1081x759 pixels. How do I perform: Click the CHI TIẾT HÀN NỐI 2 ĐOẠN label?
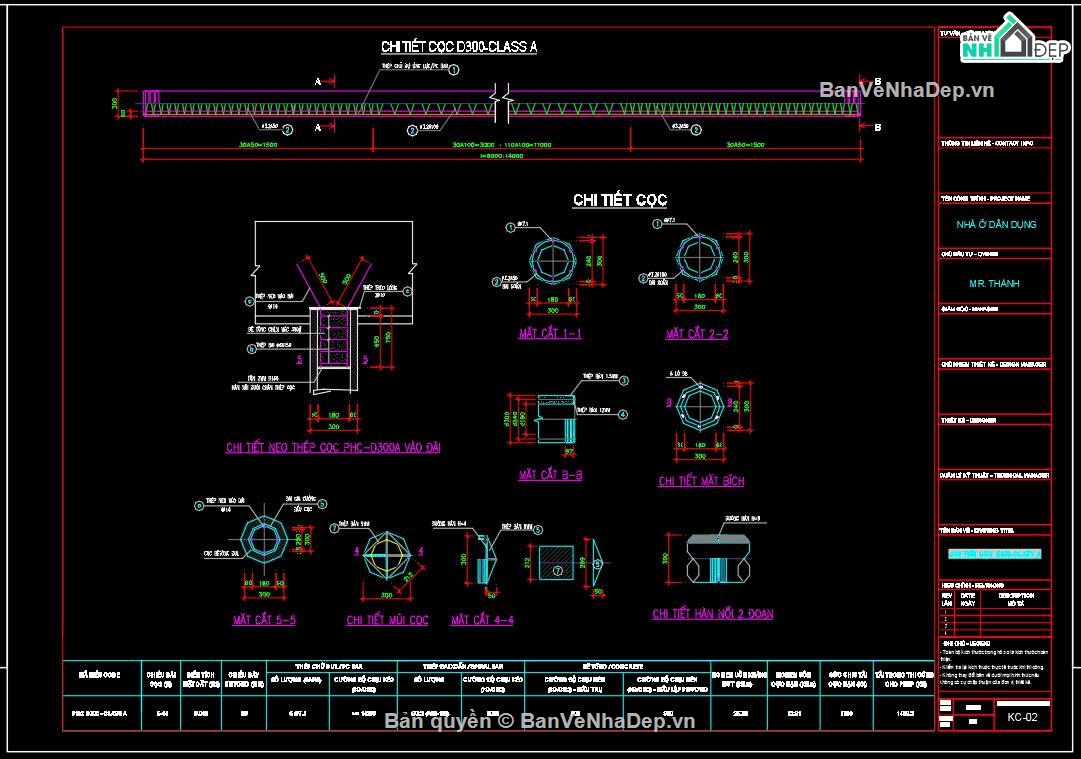pyautogui.click(x=712, y=614)
